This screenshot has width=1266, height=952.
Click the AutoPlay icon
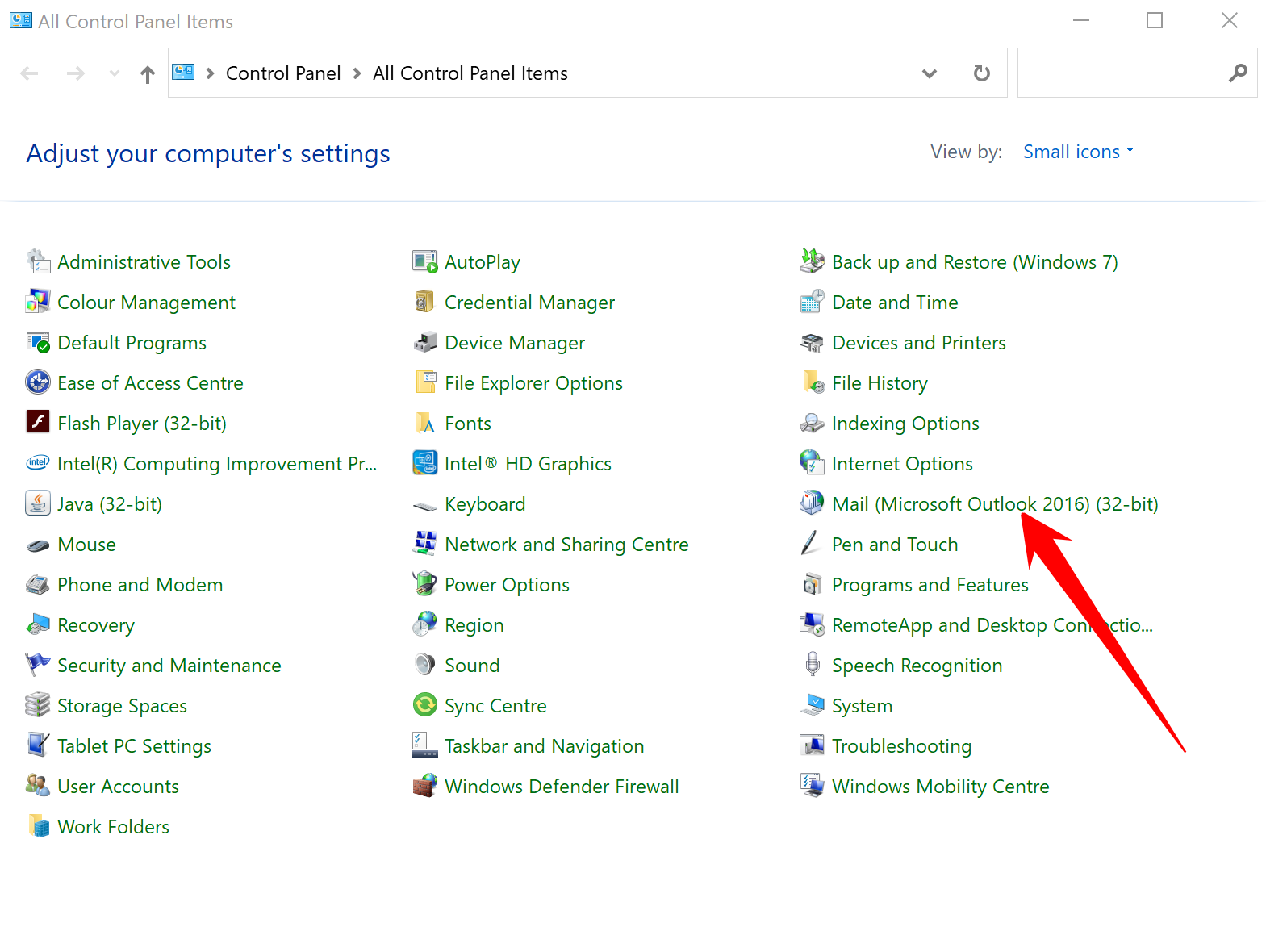pyautogui.click(x=425, y=261)
